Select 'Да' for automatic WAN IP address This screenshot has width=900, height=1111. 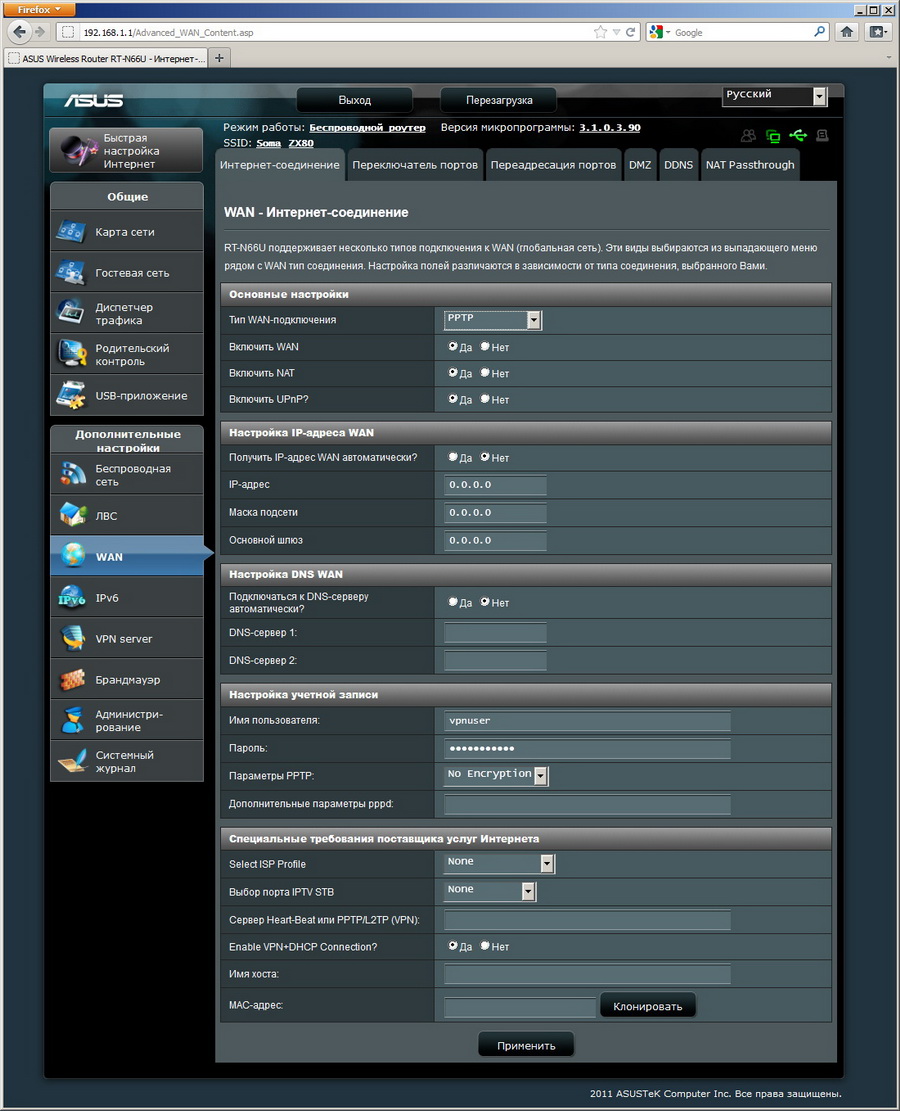454,457
